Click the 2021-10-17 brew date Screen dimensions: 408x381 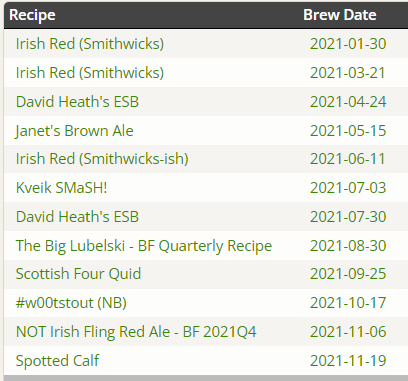[x=348, y=303]
